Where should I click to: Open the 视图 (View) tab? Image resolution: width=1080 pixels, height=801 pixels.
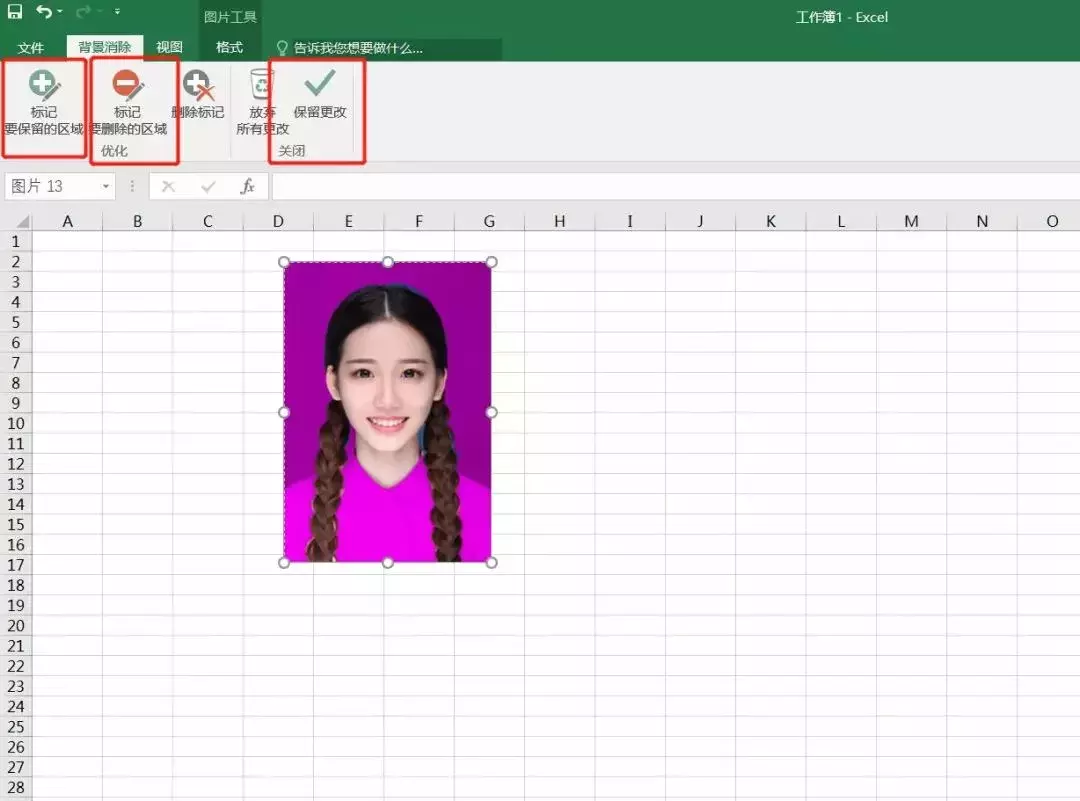coord(169,47)
